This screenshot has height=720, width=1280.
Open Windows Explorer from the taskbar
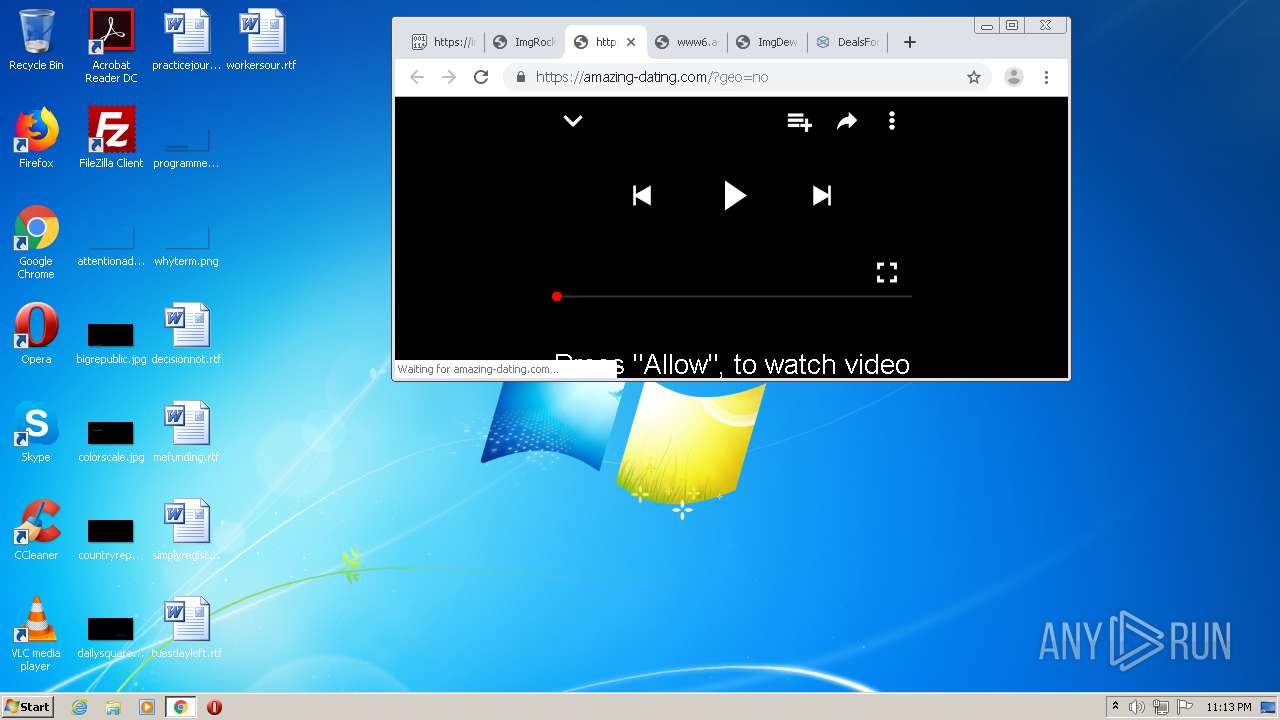tap(113, 707)
